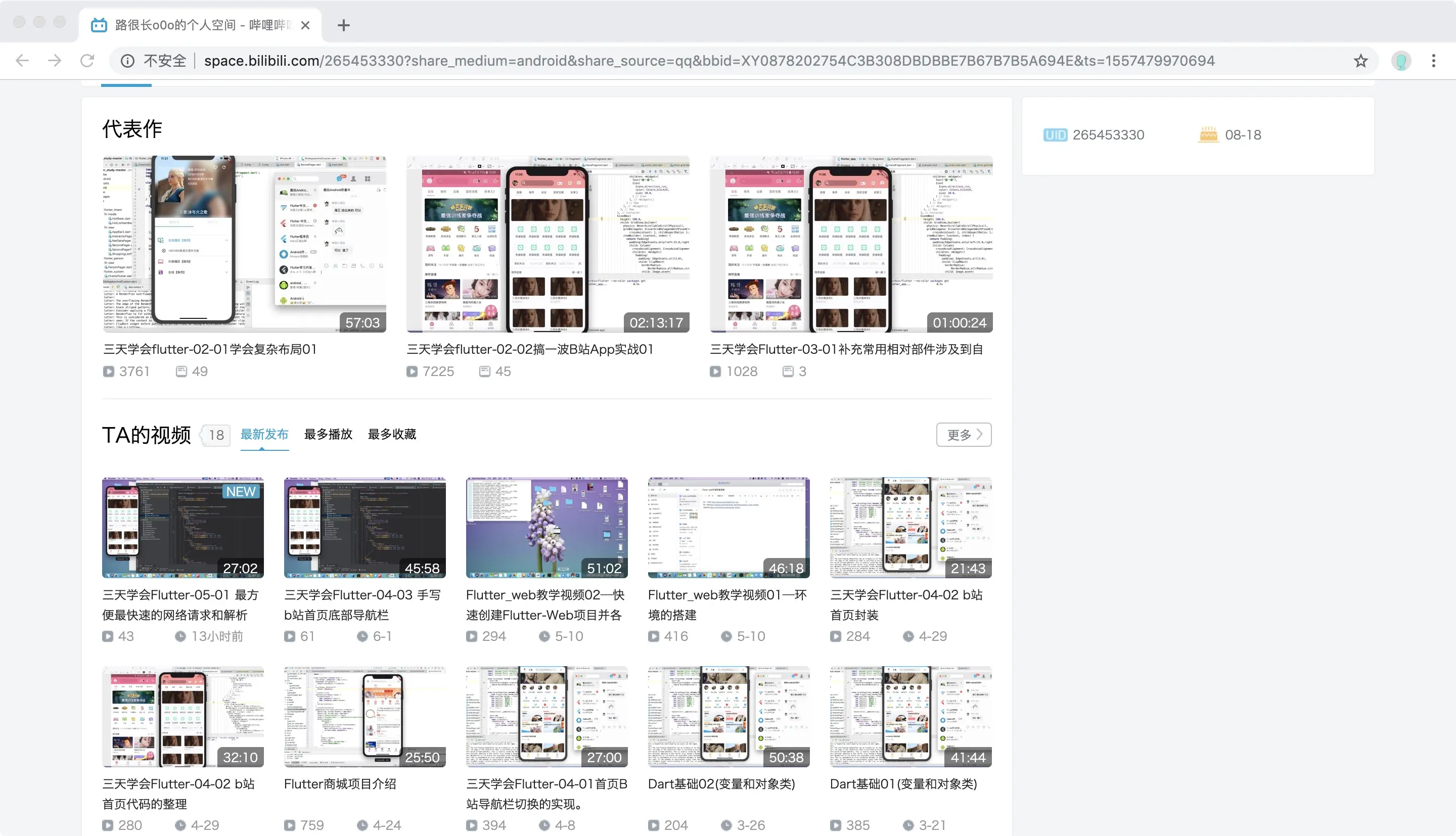Viewport: 1456px width, 836px height.
Task: Click the play icon beside 294
Action: pyautogui.click(x=471, y=636)
